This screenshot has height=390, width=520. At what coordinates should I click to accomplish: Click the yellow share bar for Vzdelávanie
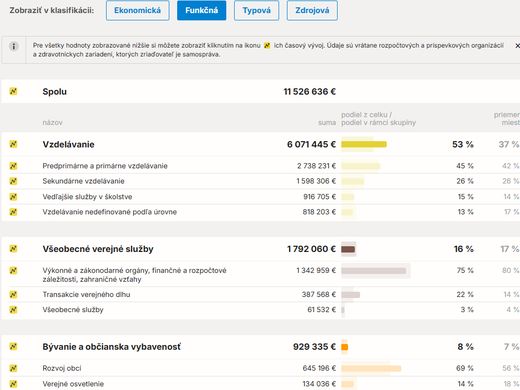[x=364, y=144]
